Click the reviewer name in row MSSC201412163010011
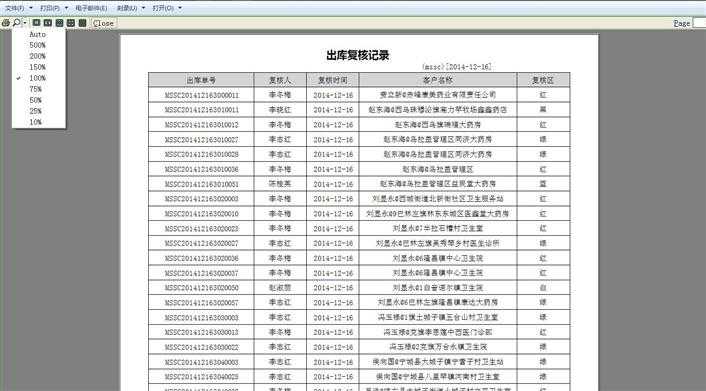 point(280,110)
